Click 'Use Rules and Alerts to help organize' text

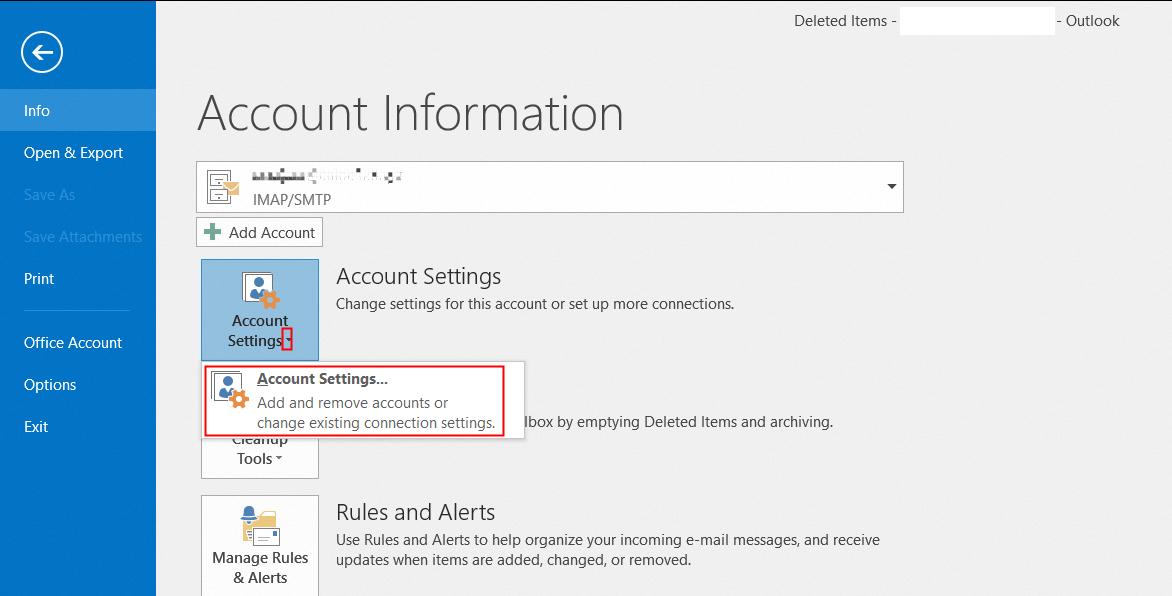tap(608, 550)
